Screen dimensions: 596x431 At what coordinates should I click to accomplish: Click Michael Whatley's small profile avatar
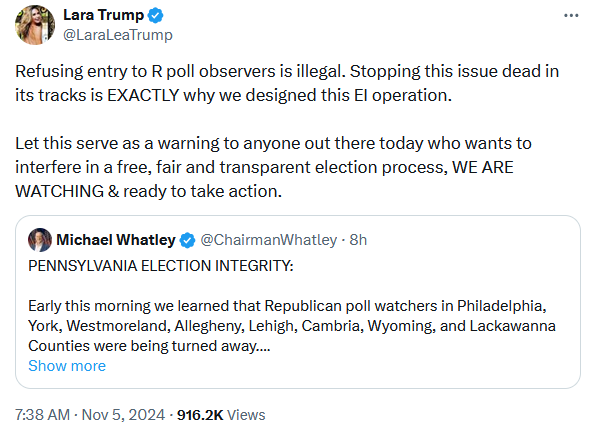[x=40, y=240]
